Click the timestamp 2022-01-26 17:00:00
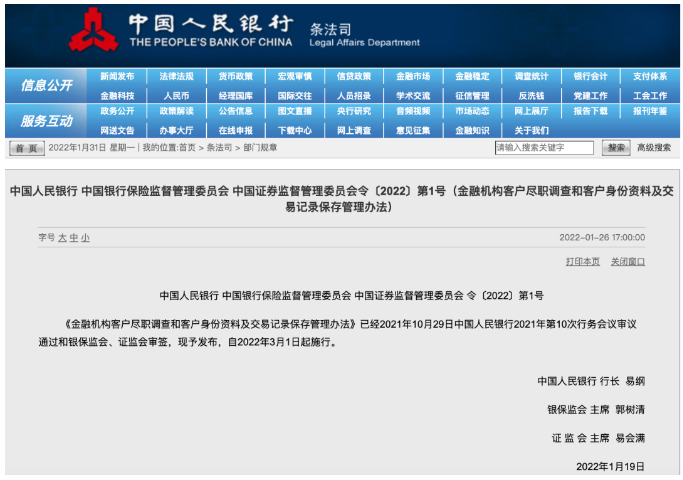The height and width of the screenshot is (480, 683). tap(602, 237)
